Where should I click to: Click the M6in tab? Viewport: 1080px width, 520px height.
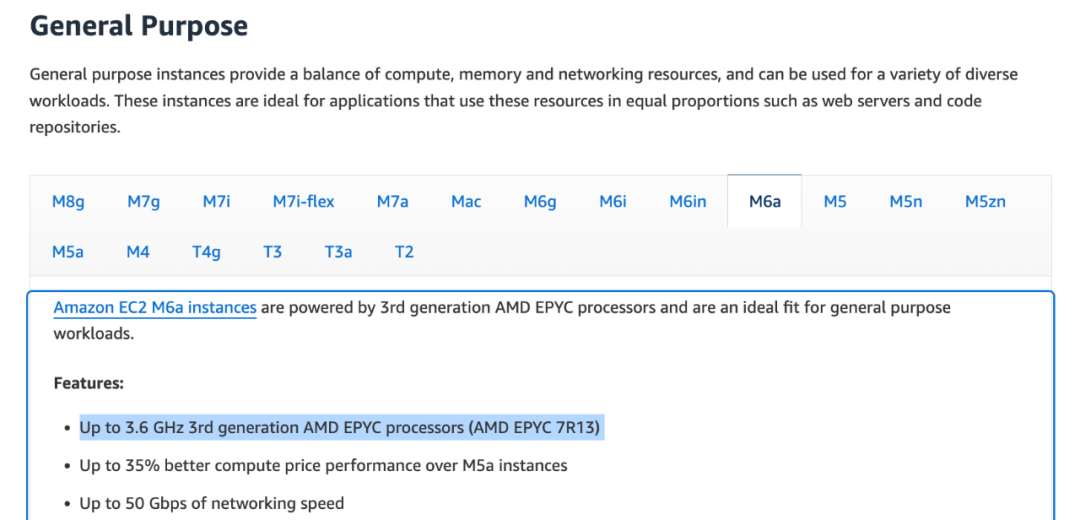pos(688,201)
